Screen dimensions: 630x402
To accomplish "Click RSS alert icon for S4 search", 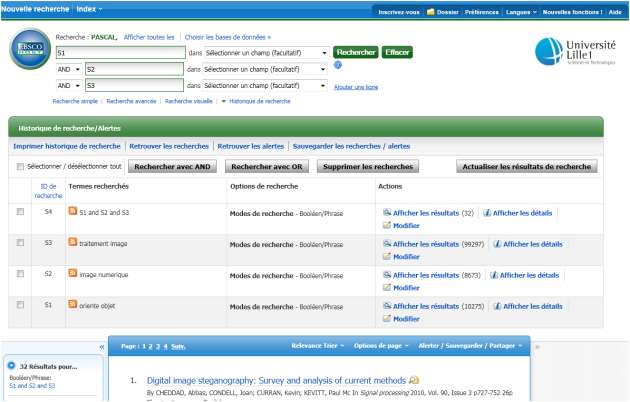I will [73, 211].
